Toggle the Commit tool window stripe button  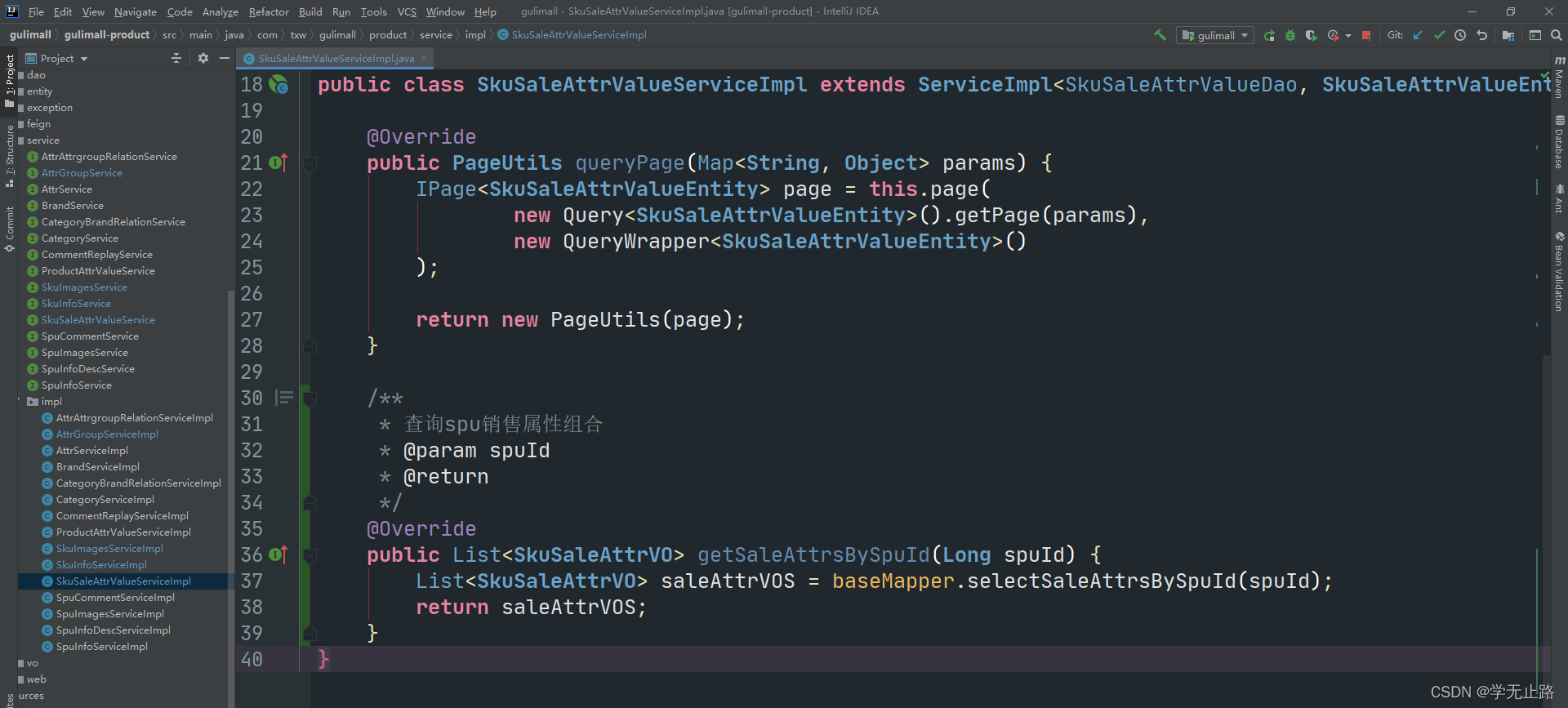point(9,229)
